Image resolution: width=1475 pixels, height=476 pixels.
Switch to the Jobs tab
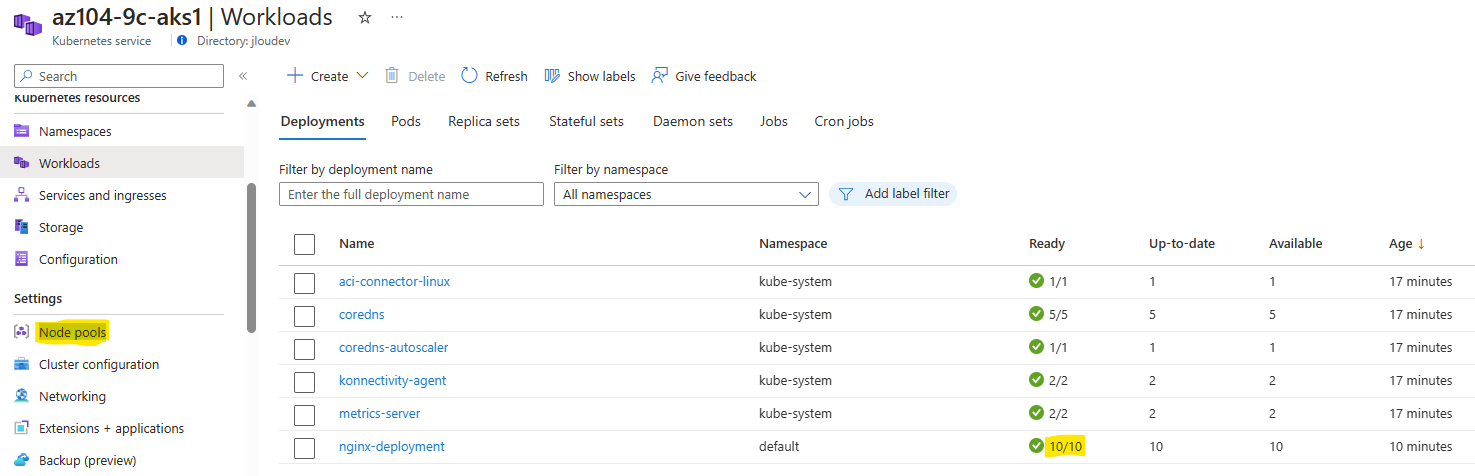click(x=774, y=121)
